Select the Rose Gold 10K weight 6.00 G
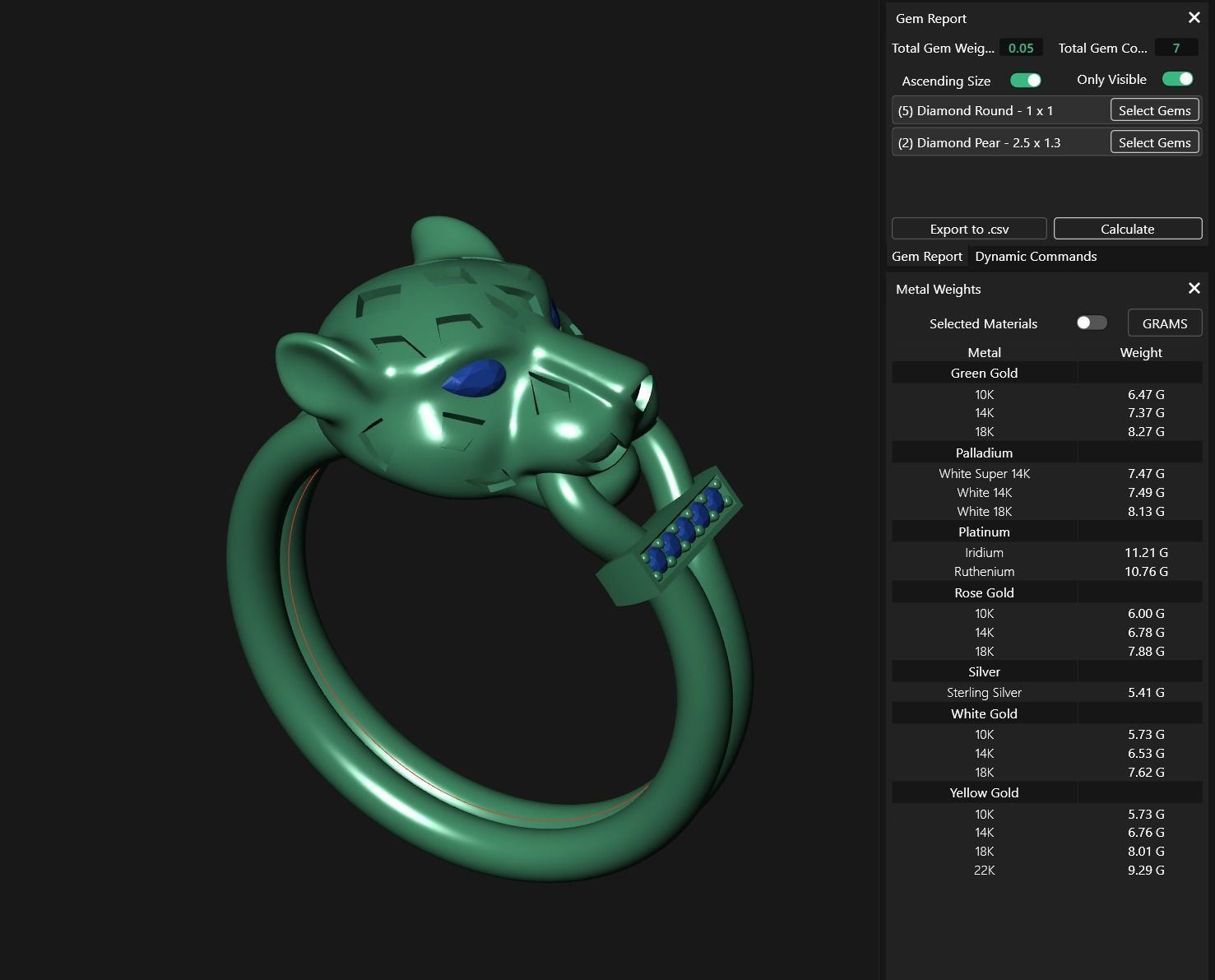The height and width of the screenshot is (980, 1215). pyautogui.click(x=1146, y=613)
